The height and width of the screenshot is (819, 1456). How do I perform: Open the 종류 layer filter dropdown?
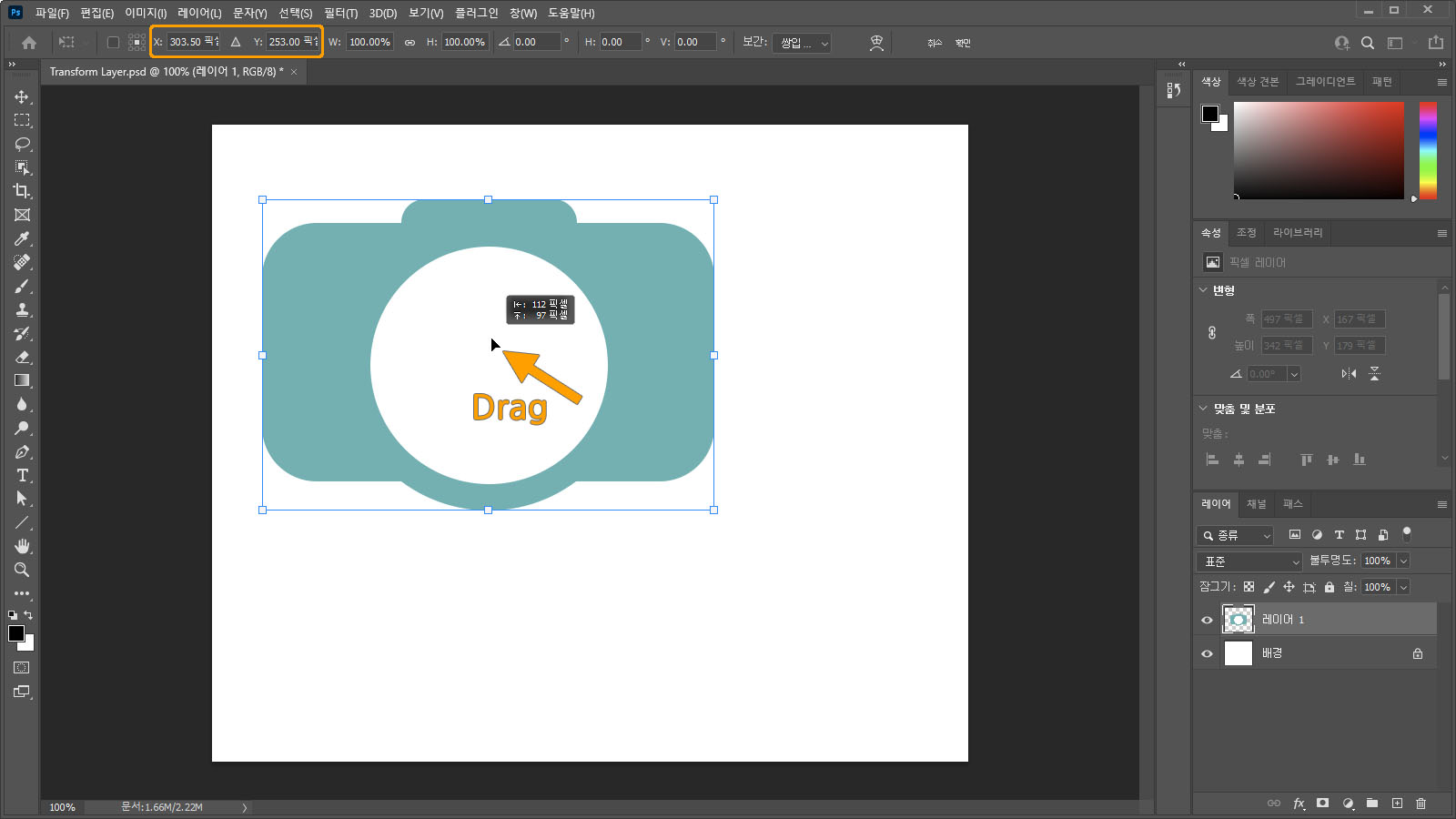(x=1235, y=535)
